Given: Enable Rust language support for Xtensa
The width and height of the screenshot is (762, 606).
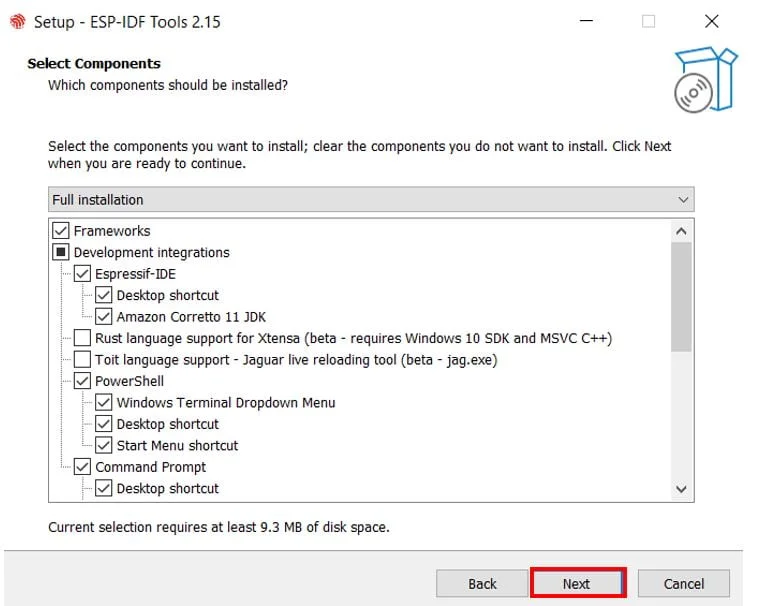Looking at the screenshot, I should pyautogui.click(x=82, y=338).
